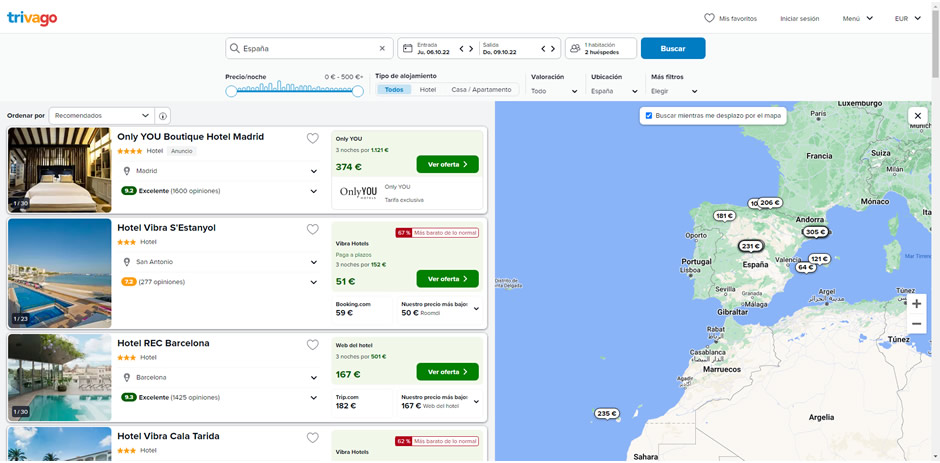Select the 231 € map price marker
The height and width of the screenshot is (463, 940).
(751, 246)
